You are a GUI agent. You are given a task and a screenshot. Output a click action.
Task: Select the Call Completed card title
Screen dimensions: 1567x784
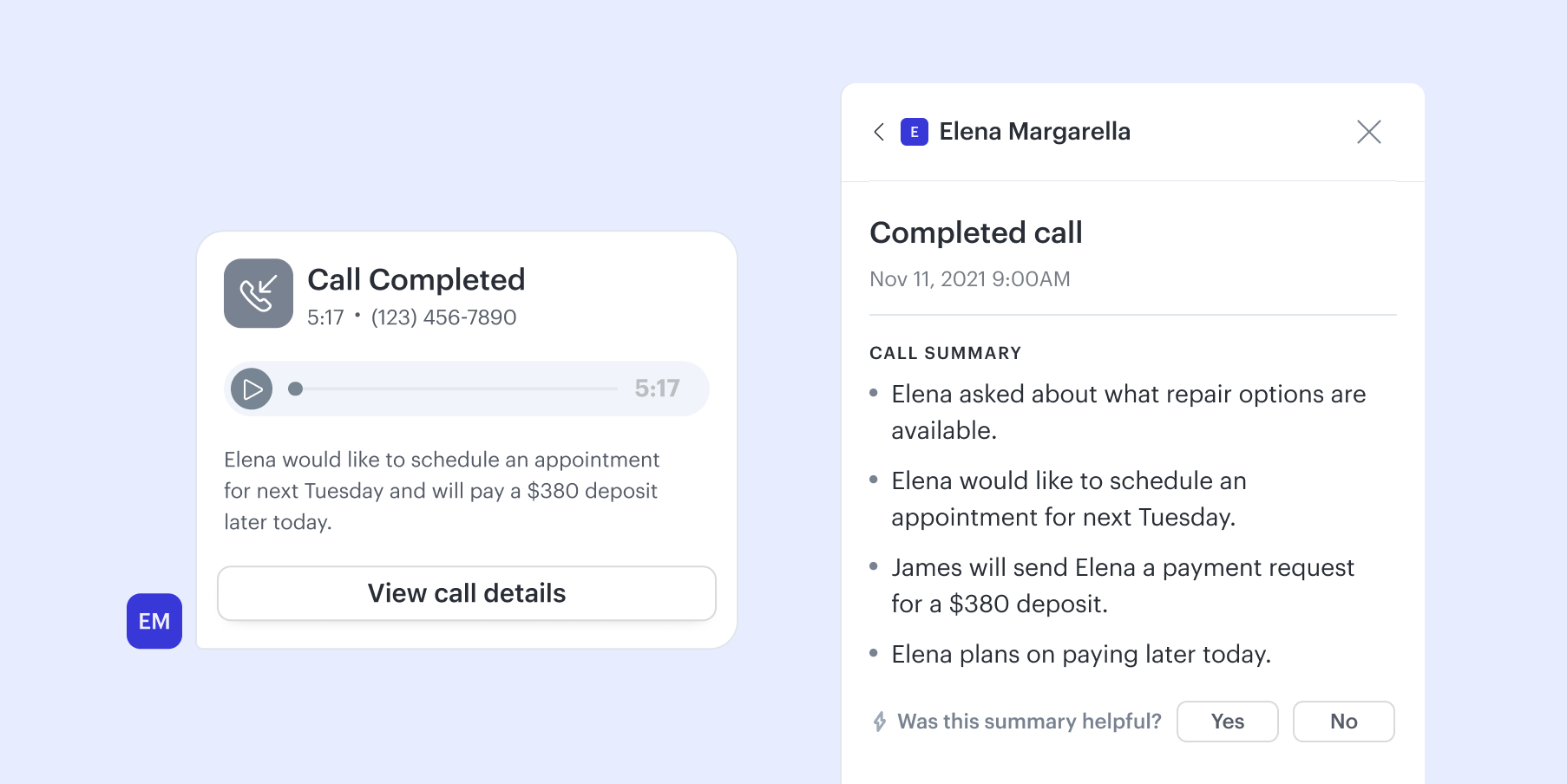pyautogui.click(x=416, y=279)
